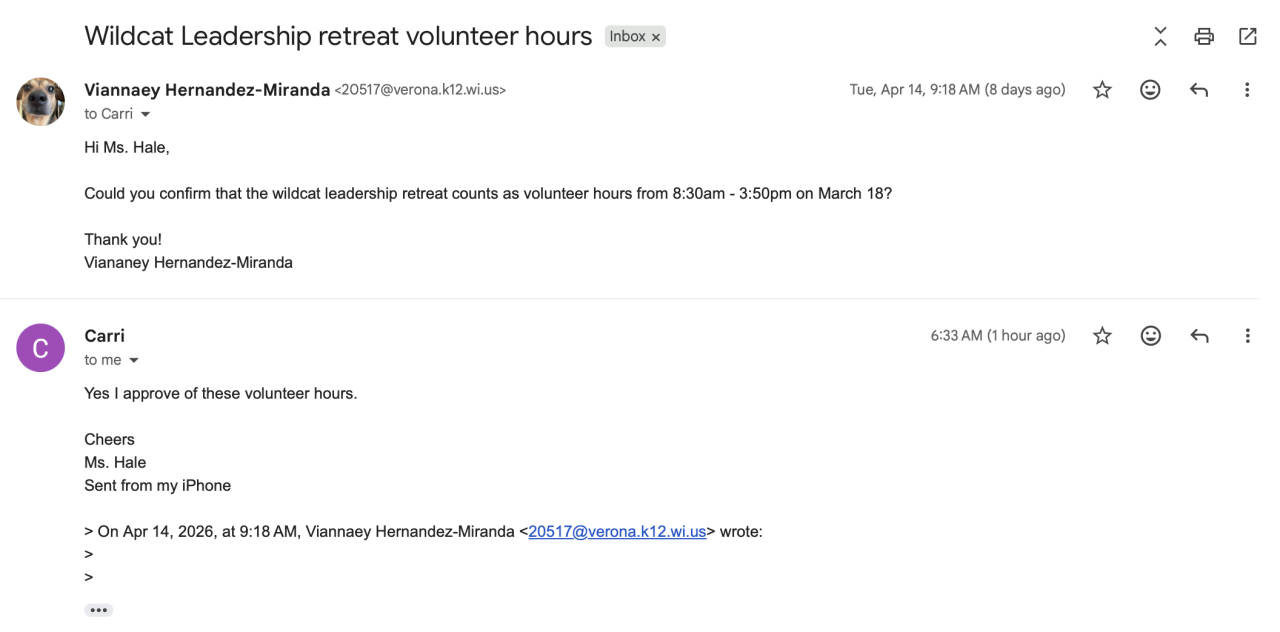Reply to Carri's message
The height and width of the screenshot is (632, 1280).
(1199, 336)
